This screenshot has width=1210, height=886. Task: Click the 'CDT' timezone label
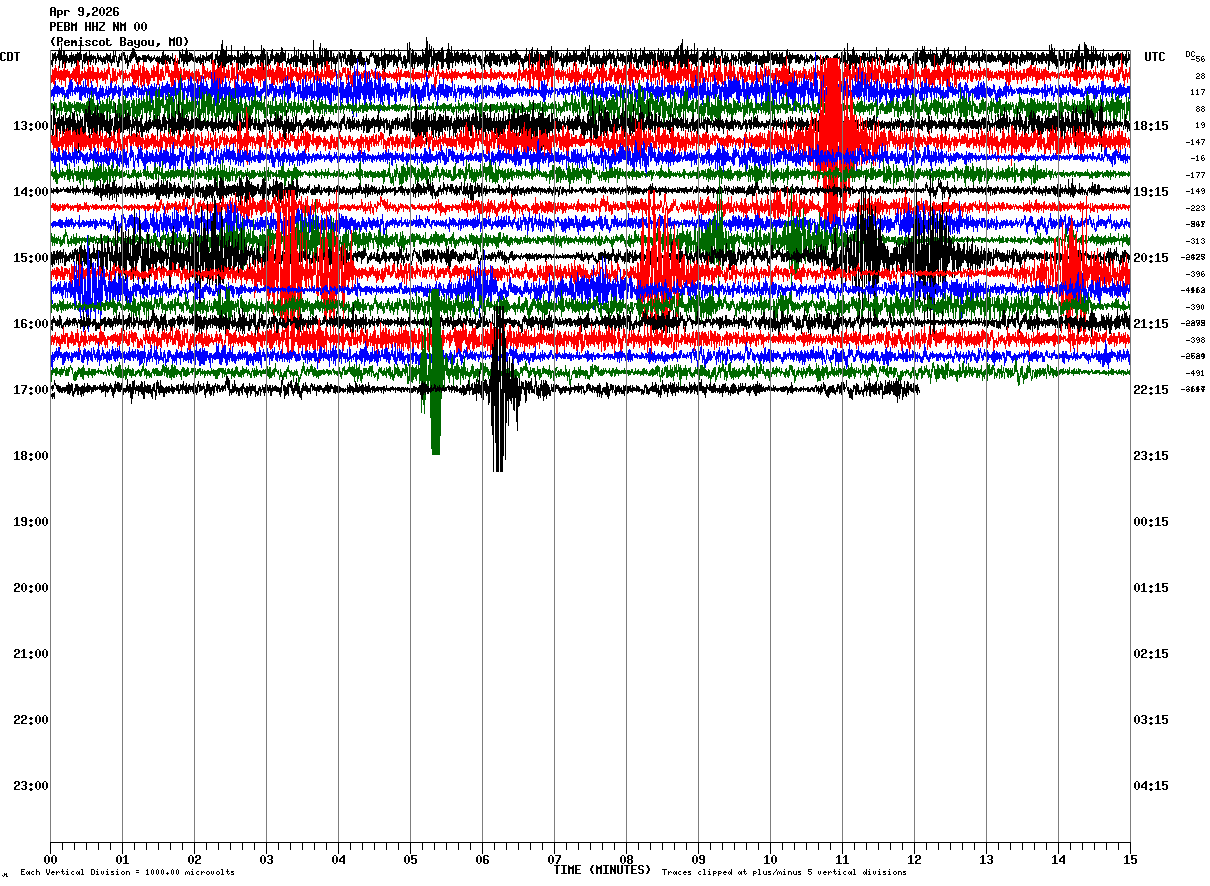point(10,57)
